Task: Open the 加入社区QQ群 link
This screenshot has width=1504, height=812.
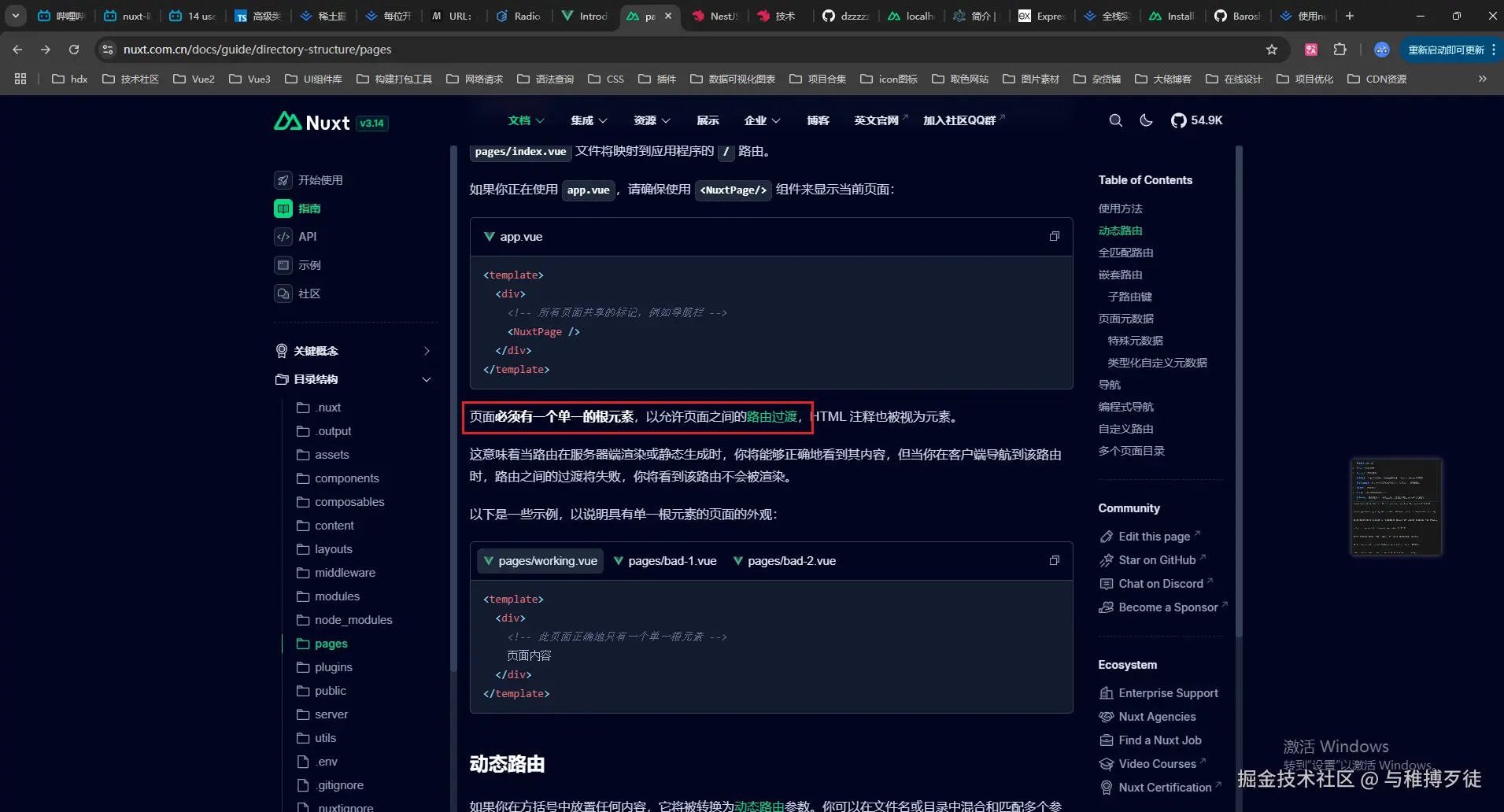Action: 964,120
